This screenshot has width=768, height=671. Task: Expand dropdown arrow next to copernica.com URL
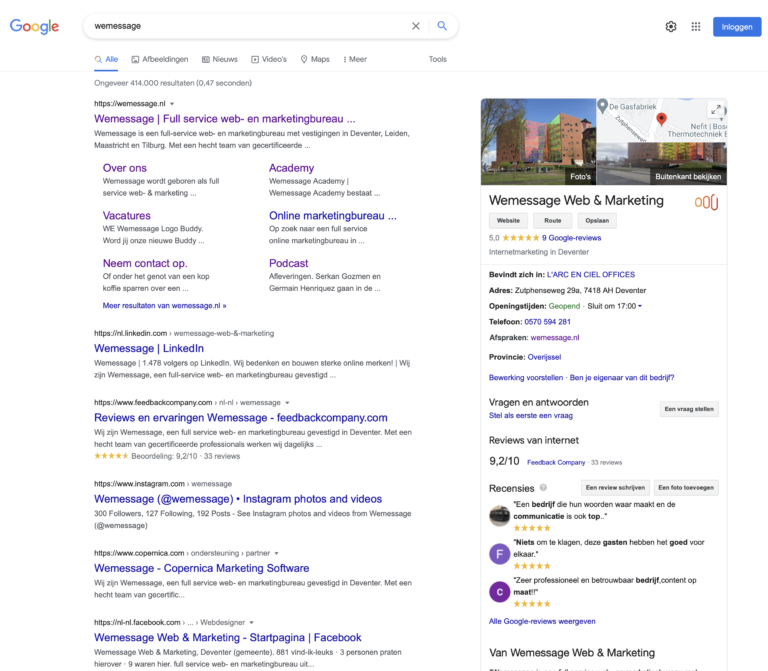(276, 553)
